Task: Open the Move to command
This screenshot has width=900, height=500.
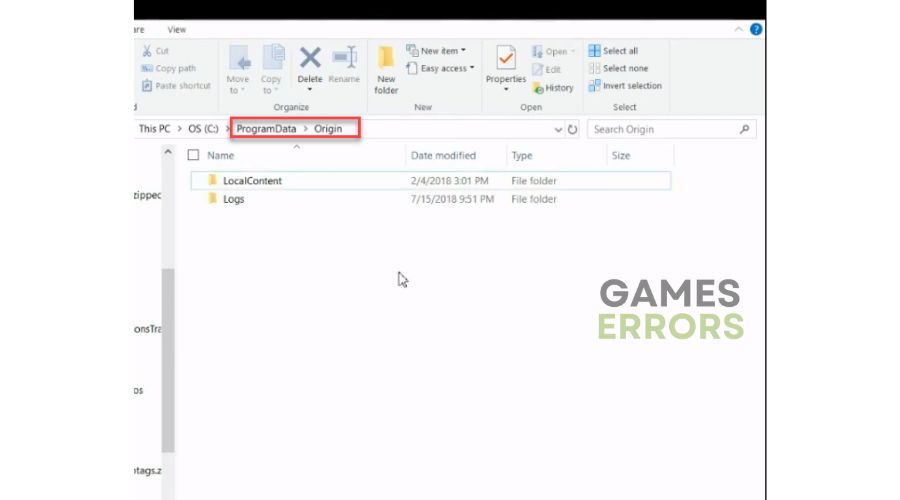Action: click(x=238, y=70)
